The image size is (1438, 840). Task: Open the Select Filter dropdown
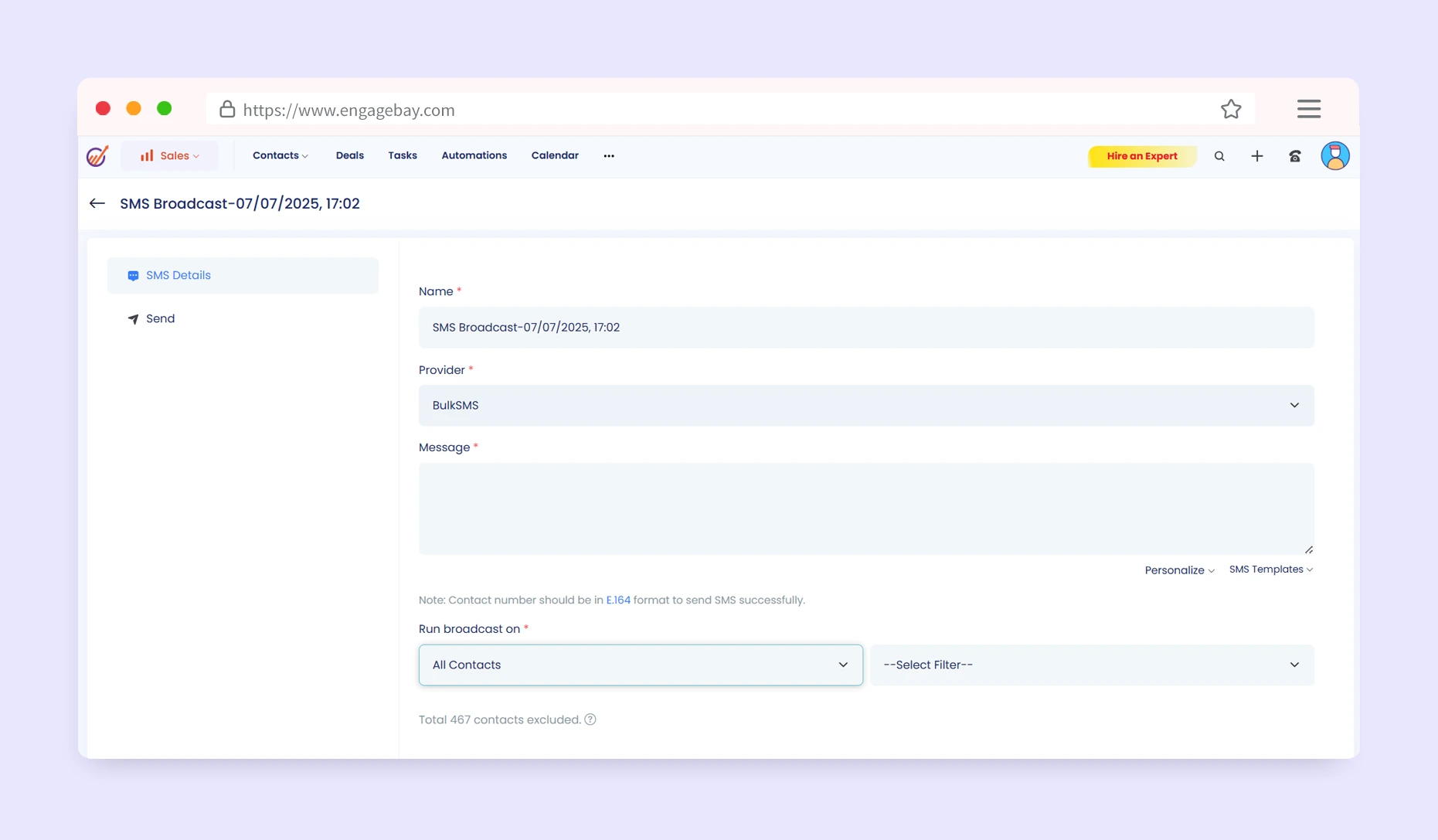click(x=1091, y=665)
